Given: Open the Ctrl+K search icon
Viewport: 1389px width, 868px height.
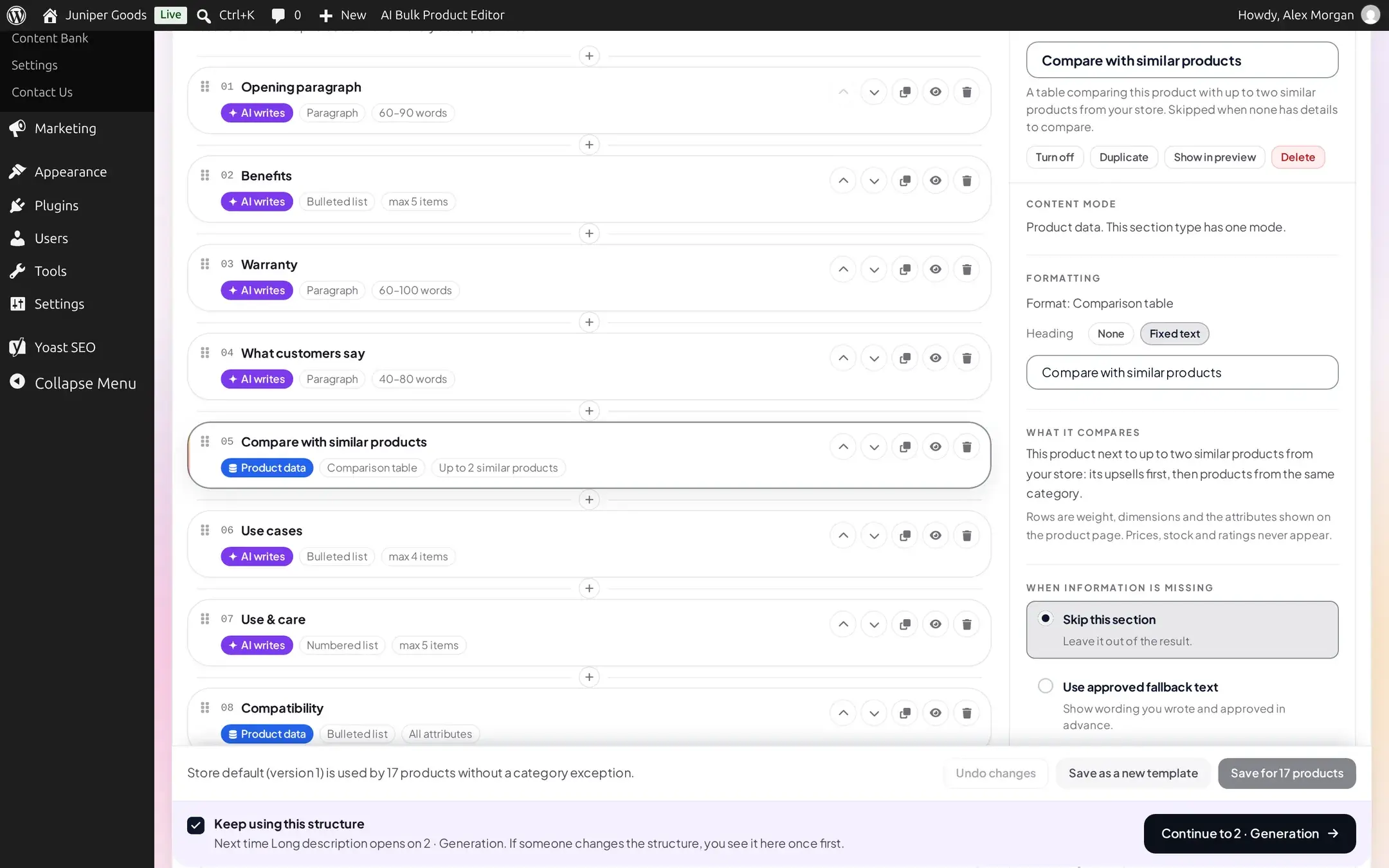Looking at the screenshot, I should pos(204,15).
